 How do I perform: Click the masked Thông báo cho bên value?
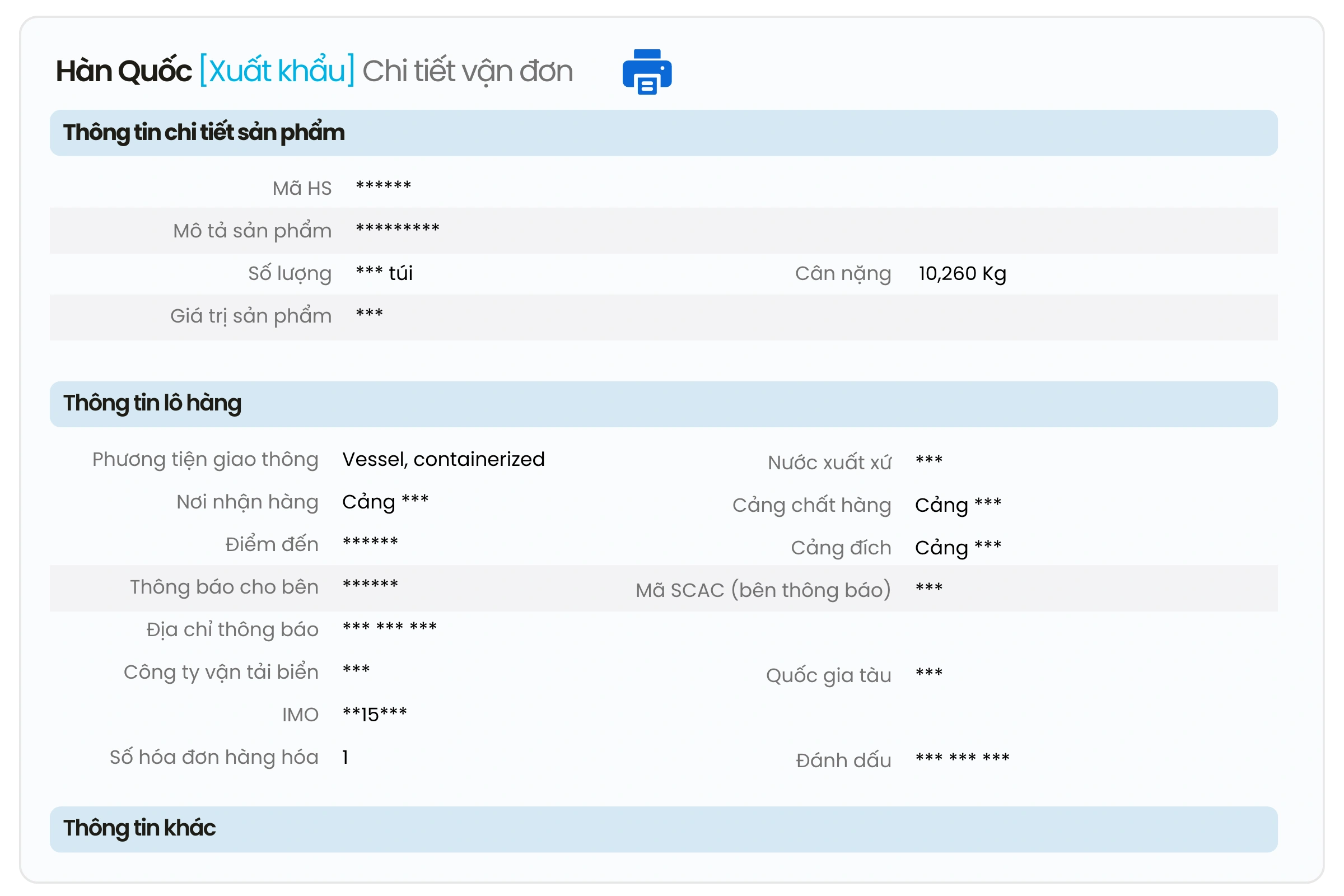370,585
